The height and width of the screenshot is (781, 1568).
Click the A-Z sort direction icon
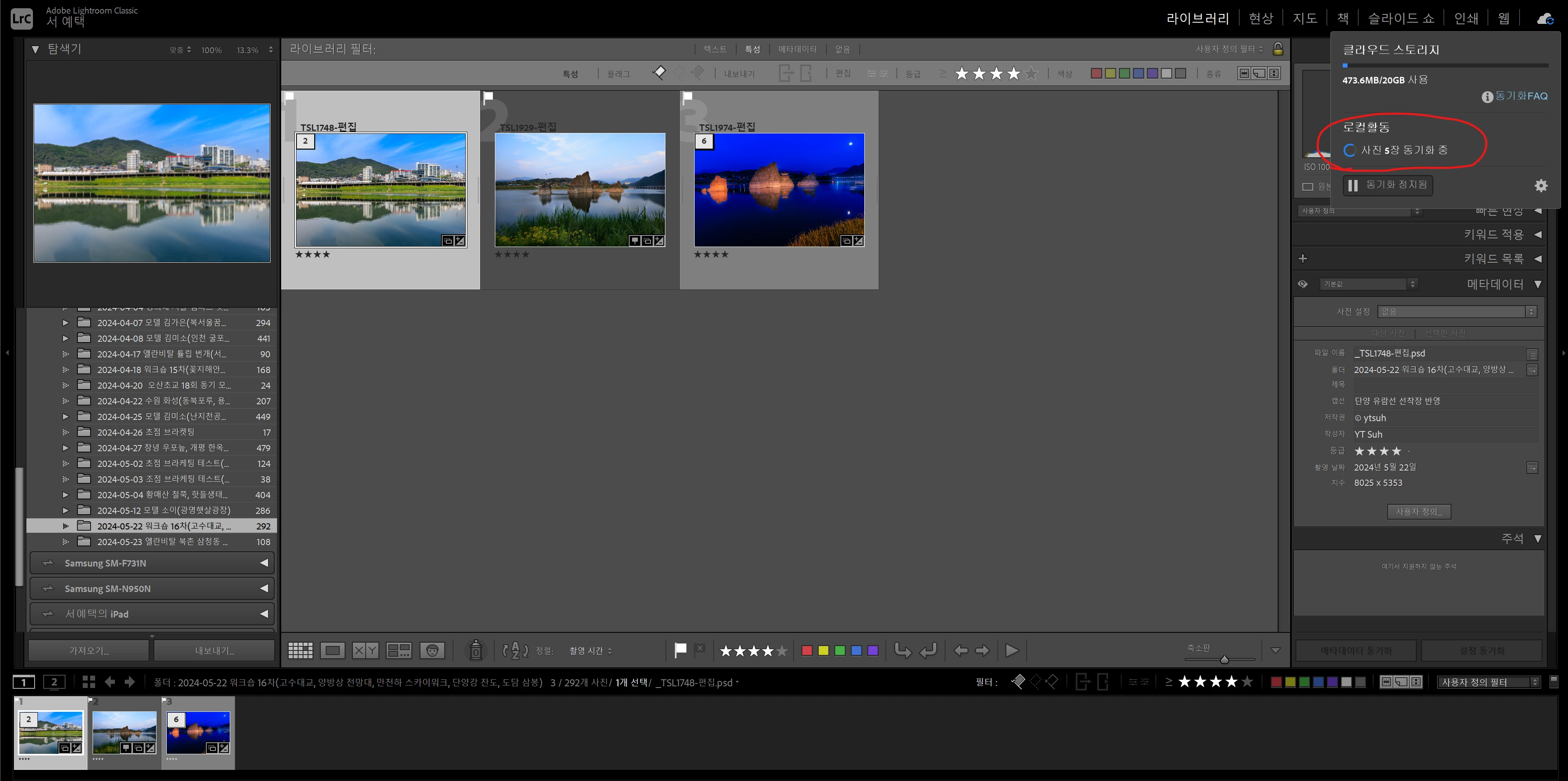click(x=515, y=650)
